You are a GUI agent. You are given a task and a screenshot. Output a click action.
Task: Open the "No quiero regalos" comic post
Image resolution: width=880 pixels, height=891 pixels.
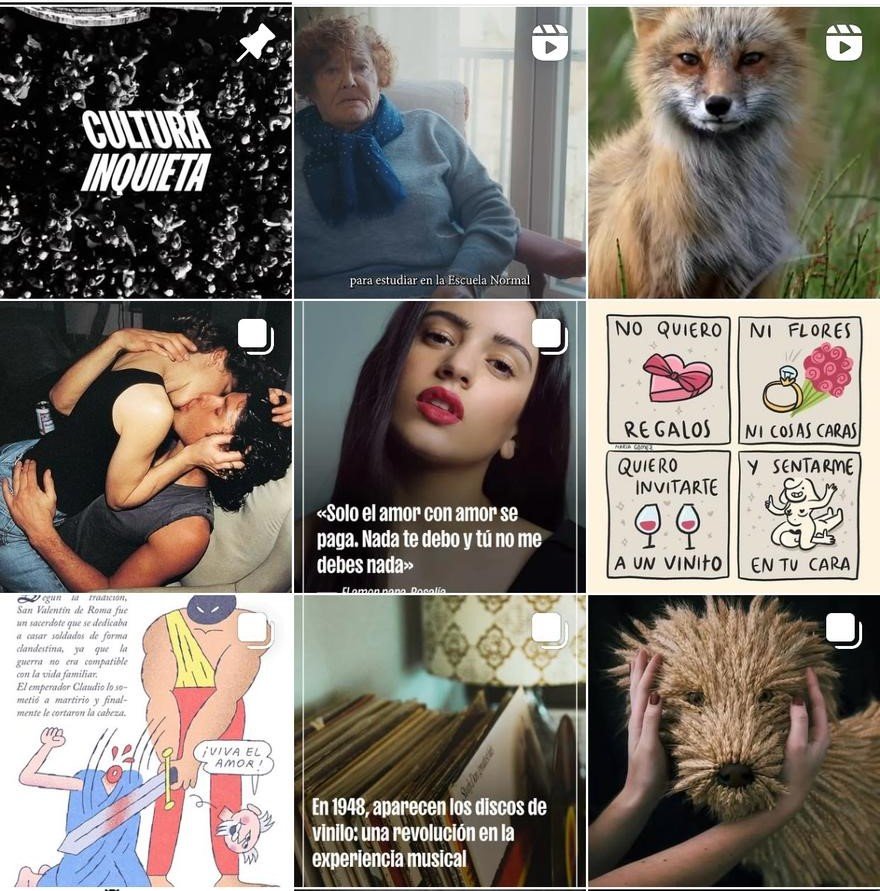pyautogui.click(x=734, y=447)
